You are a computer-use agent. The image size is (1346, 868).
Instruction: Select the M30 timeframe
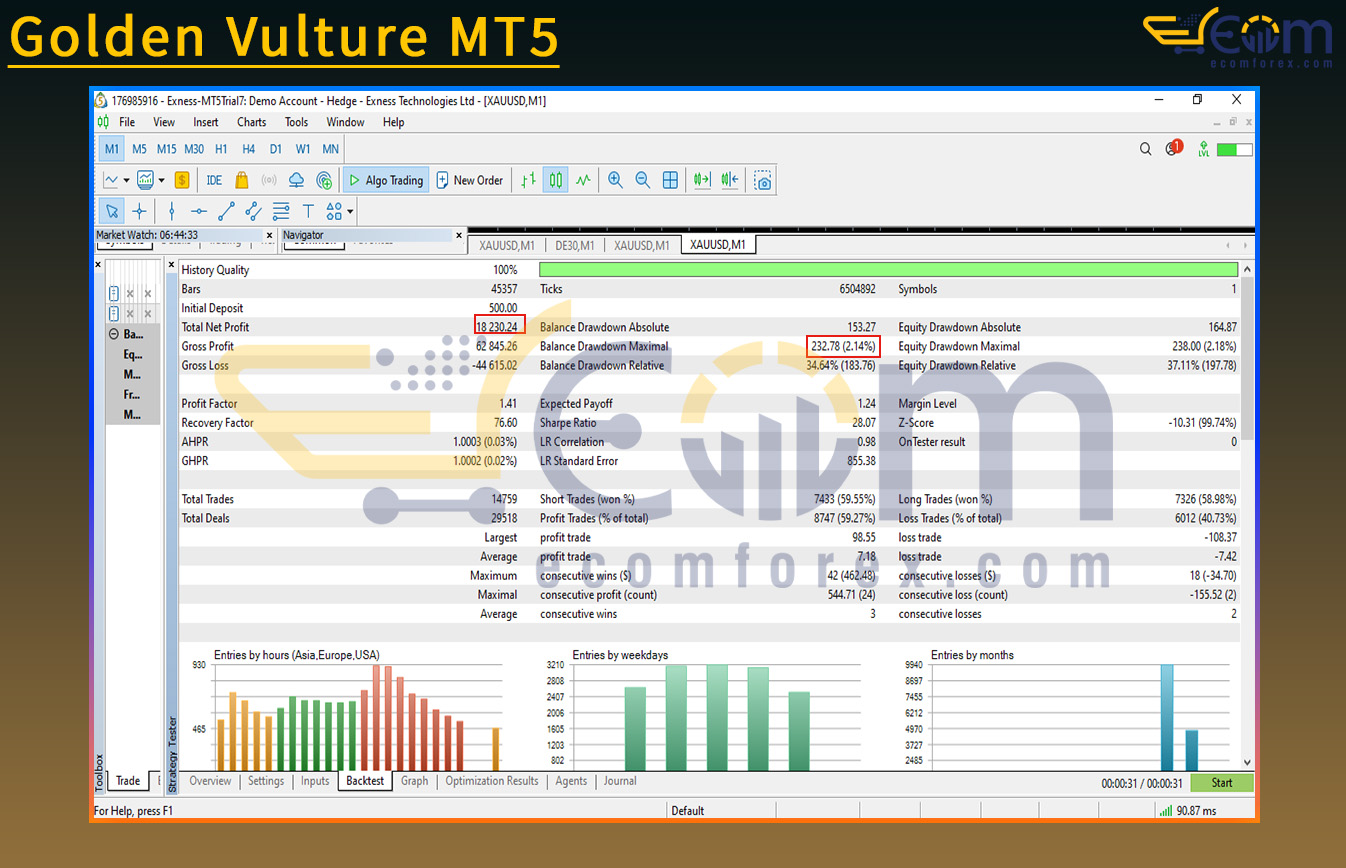point(194,149)
